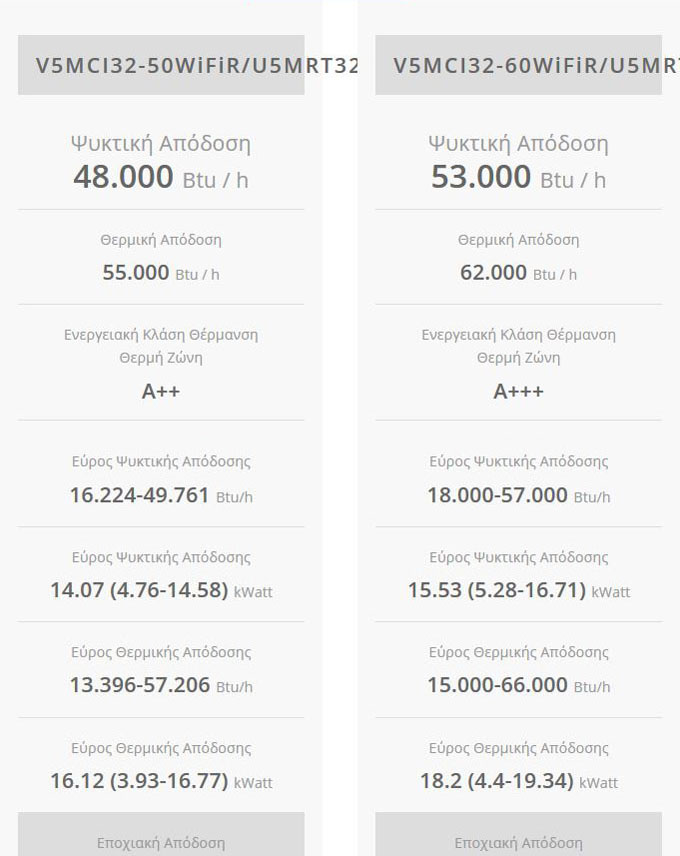Image resolution: width=680 pixels, height=856 pixels.
Task: Click the 15.53 (5.28-16.71) kWatt value
Action: 518,590
